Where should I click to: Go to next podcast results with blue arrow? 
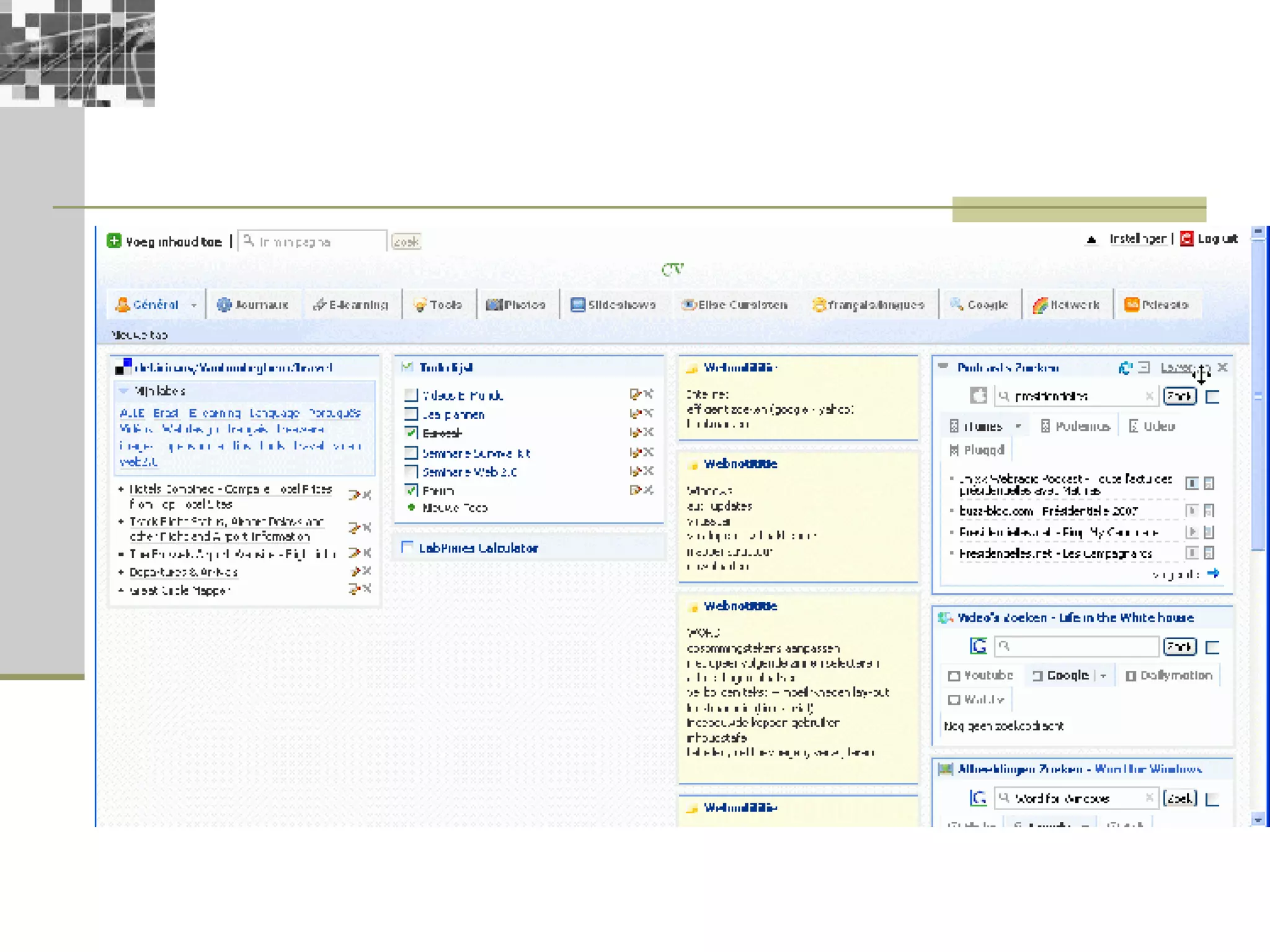[1214, 573]
